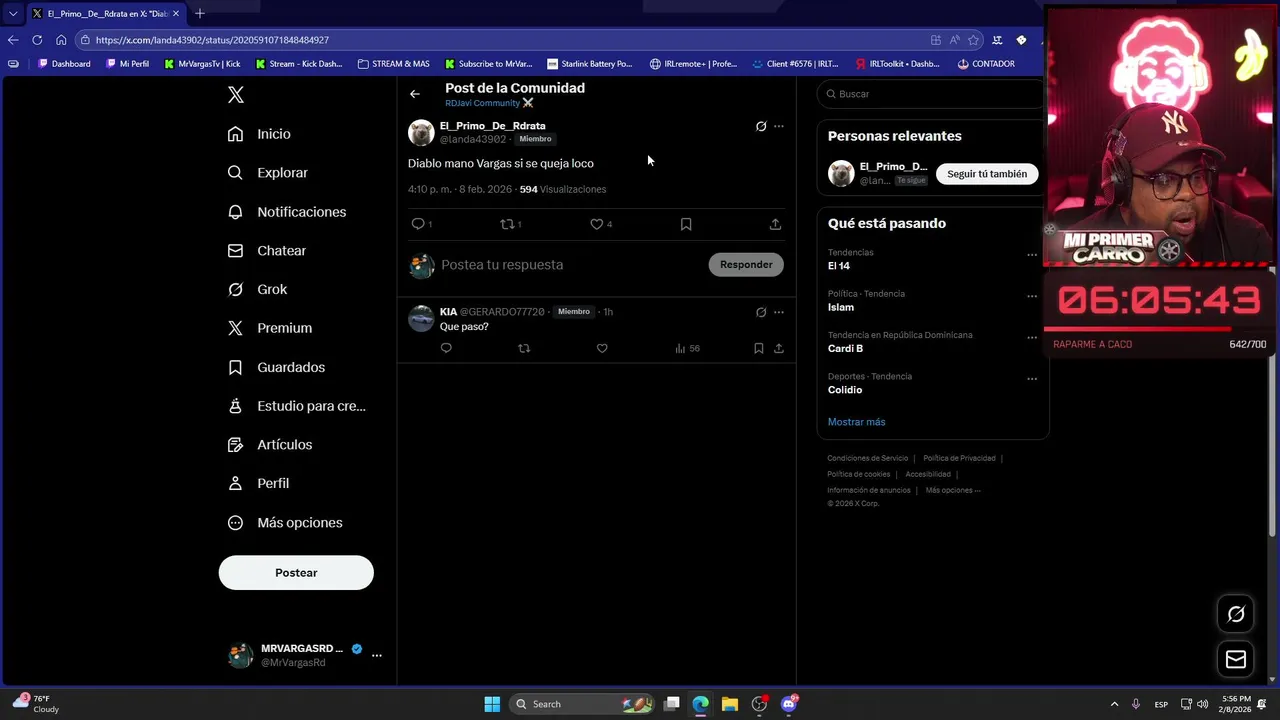Open a new browser tab
1280x720 pixels.
coord(200,13)
